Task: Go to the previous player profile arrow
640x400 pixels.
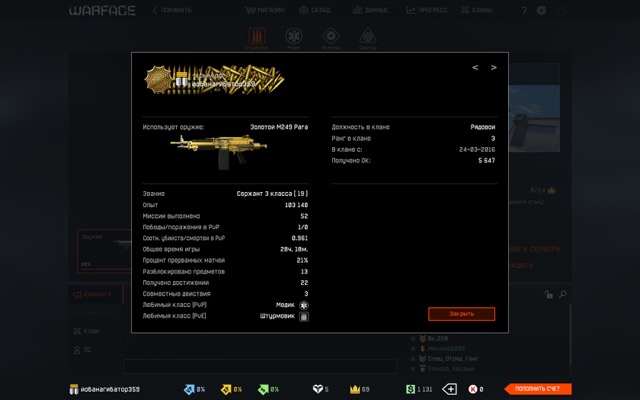Action: [x=475, y=68]
